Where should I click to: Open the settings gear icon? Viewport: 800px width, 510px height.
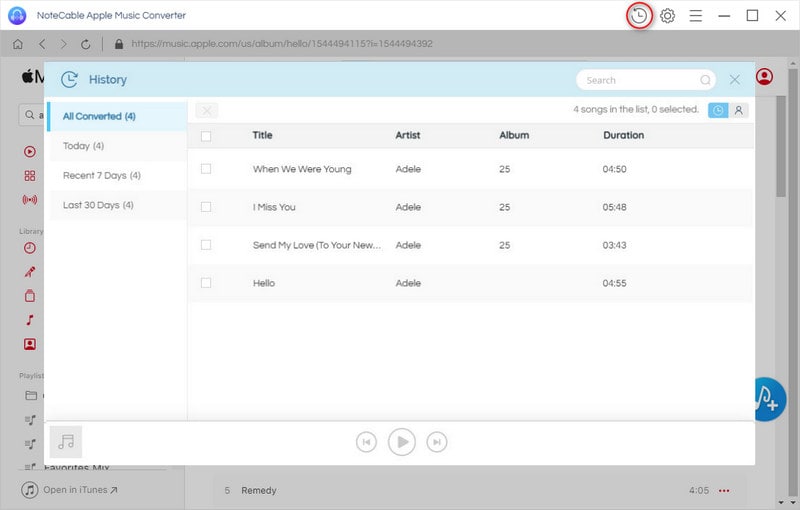(667, 16)
